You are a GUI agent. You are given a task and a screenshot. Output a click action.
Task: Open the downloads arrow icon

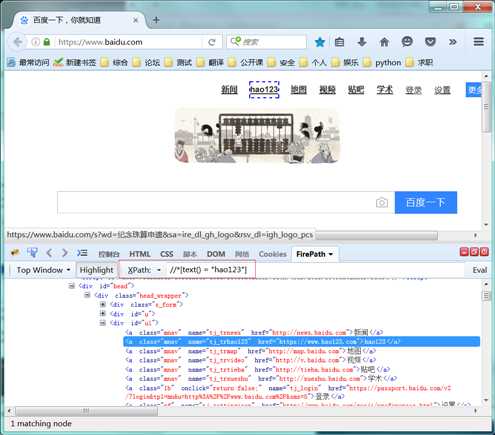pos(362,42)
